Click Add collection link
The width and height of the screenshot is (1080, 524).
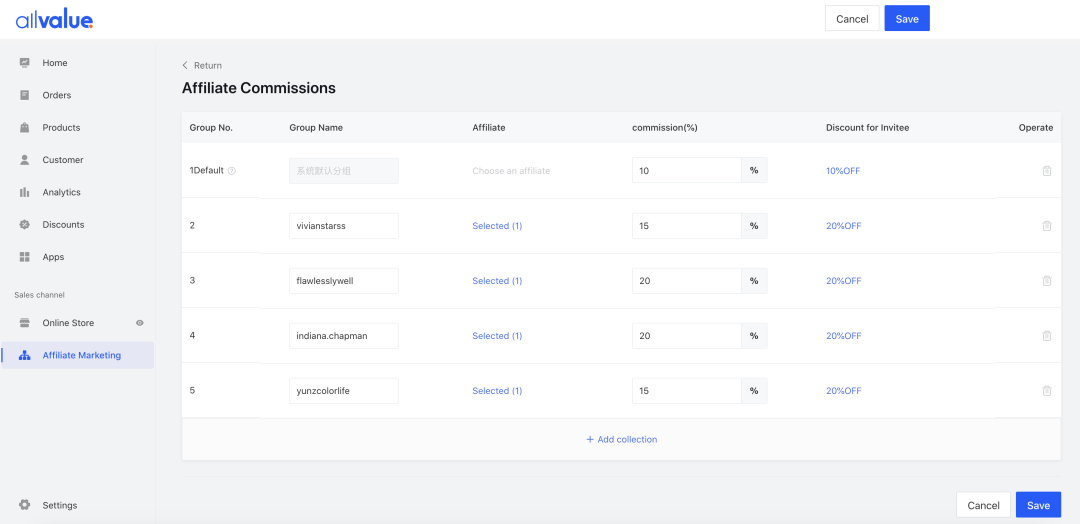click(x=621, y=439)
